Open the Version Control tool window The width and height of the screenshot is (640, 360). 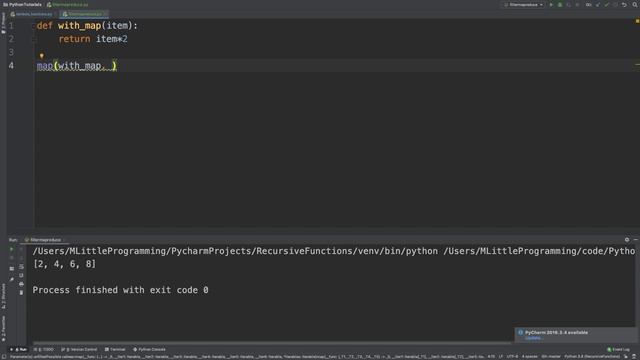pos(79,349)
